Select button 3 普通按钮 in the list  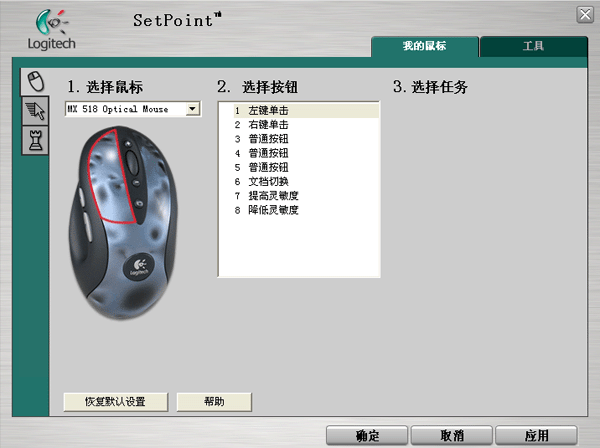click(x=306, y=139)
